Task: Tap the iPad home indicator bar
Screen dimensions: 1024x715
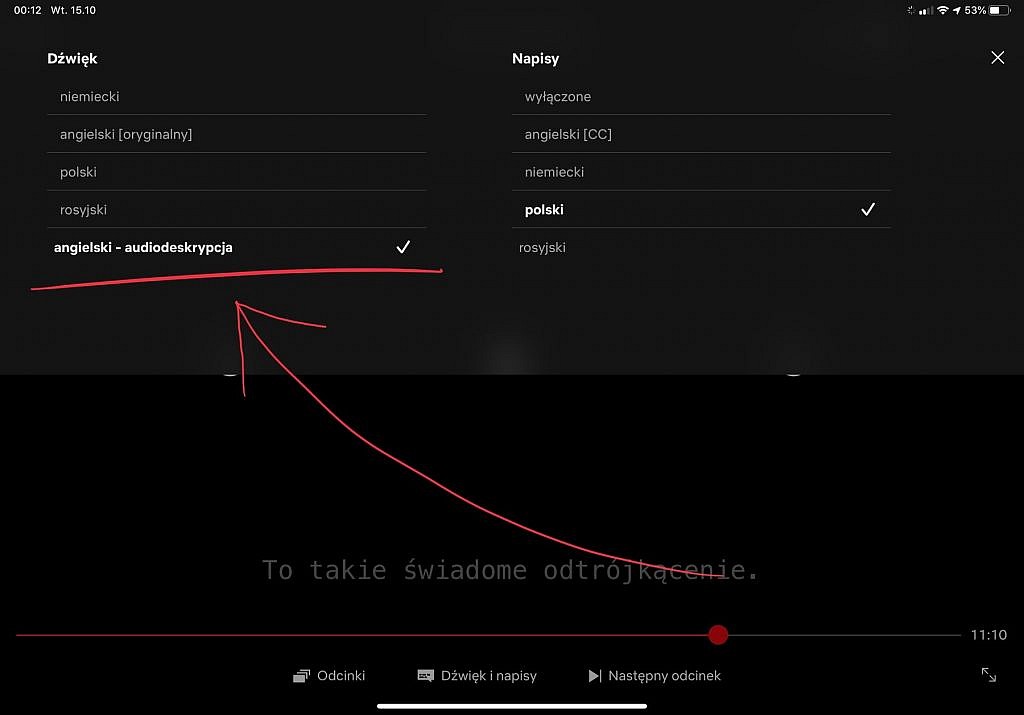Action: coord(512,706)
